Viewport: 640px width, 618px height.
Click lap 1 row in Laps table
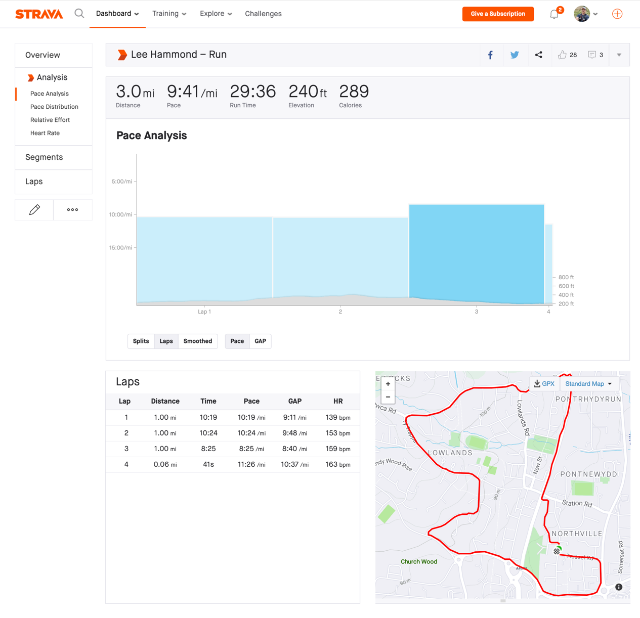pyautogui.click(x=233, y=418)
